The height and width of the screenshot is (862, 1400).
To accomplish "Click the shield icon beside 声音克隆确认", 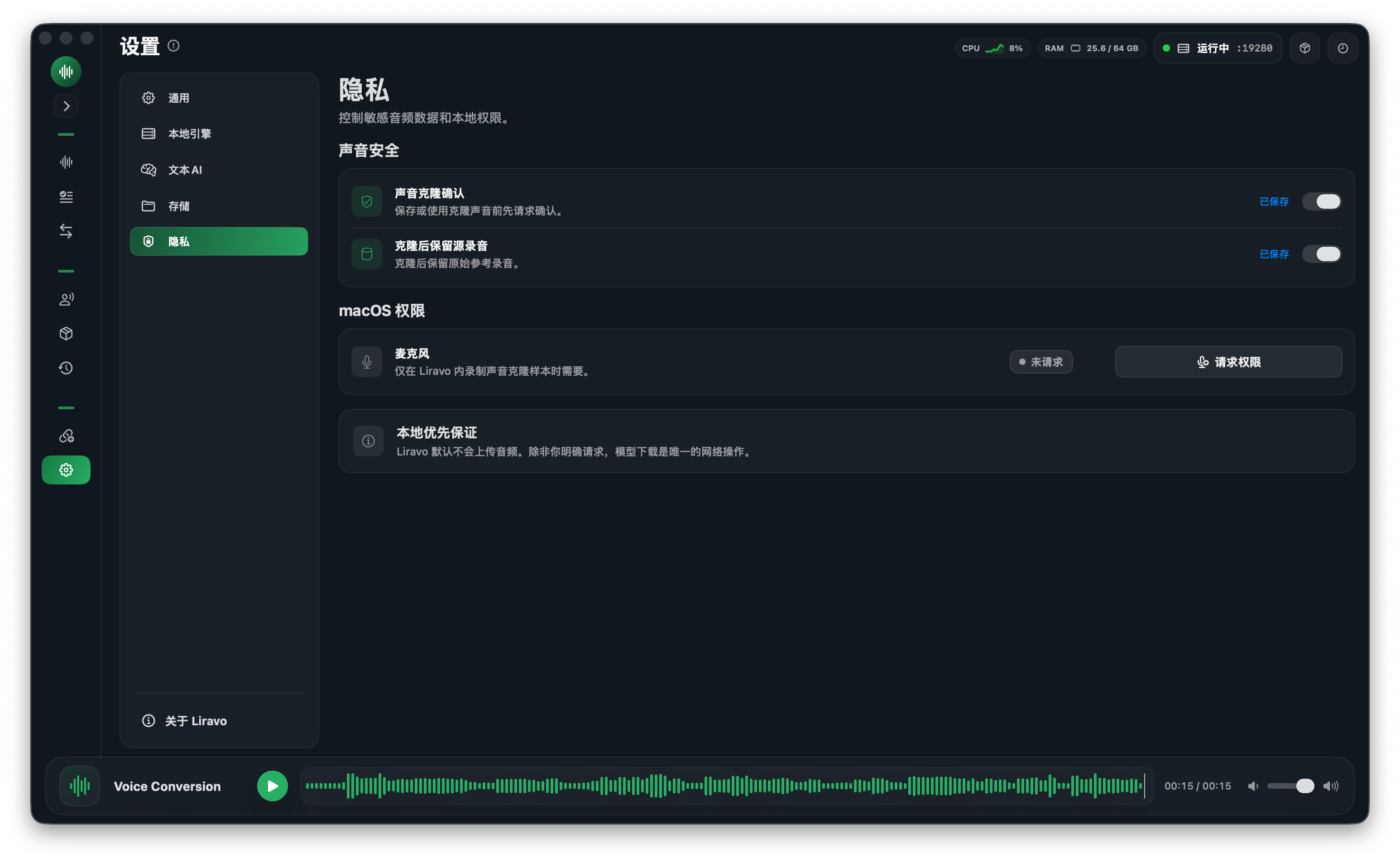I will point(367,201).
